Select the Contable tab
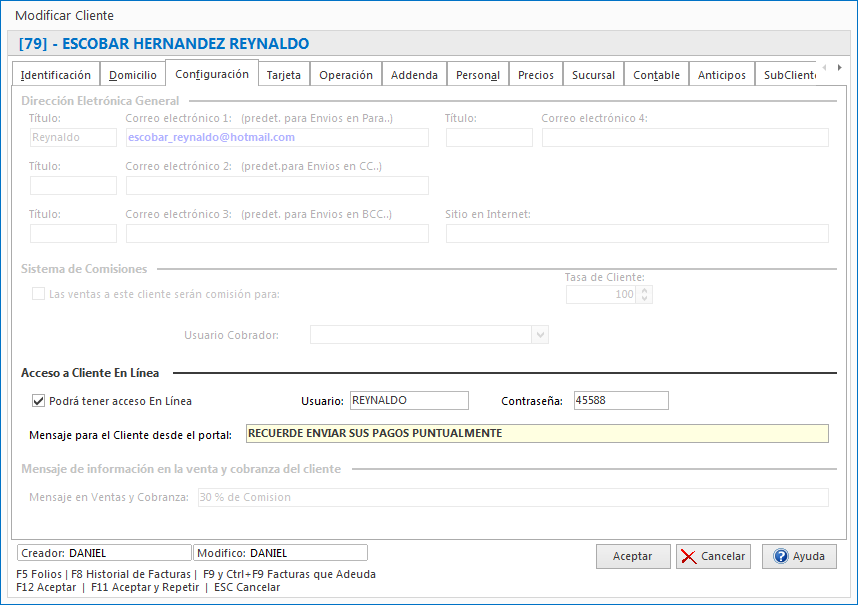Screen dimensions: 858x605 (x=655, y=73)
